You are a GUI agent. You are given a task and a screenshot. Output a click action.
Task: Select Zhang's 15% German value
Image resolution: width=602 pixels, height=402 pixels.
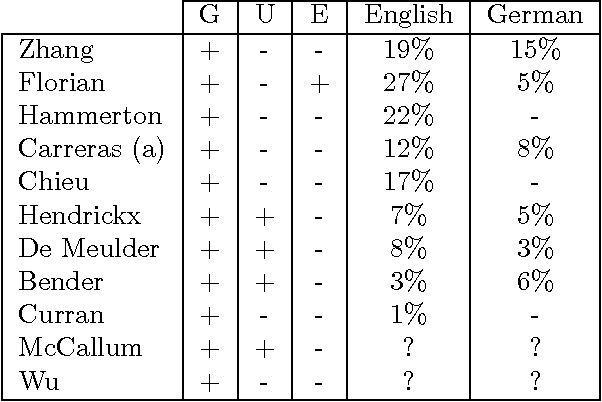tap(534, 50)
